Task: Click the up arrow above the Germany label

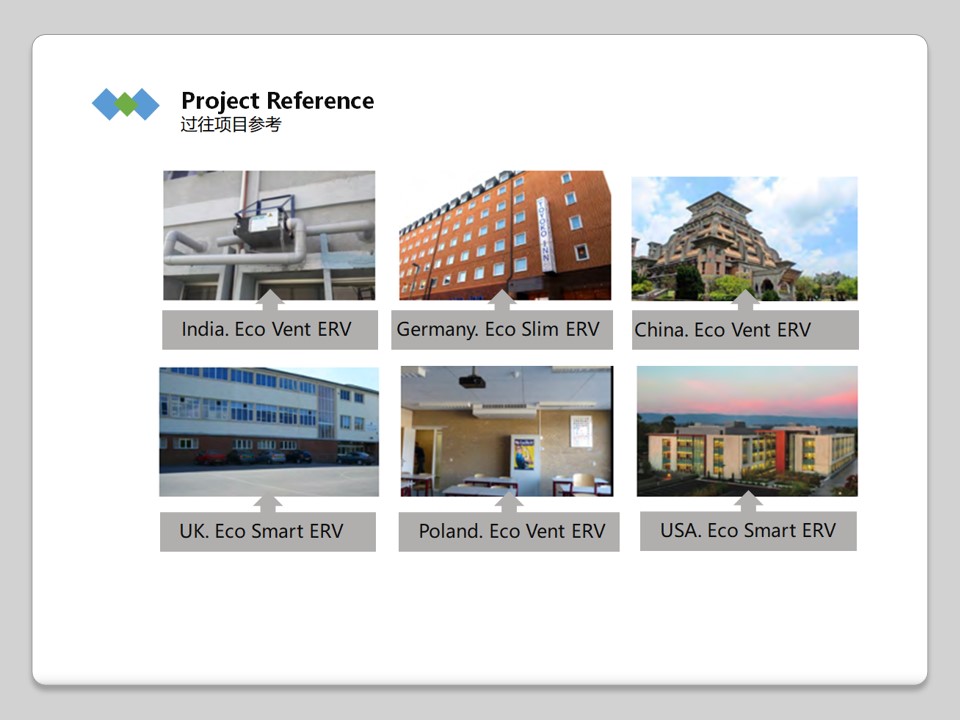Action: pos(502,301)
